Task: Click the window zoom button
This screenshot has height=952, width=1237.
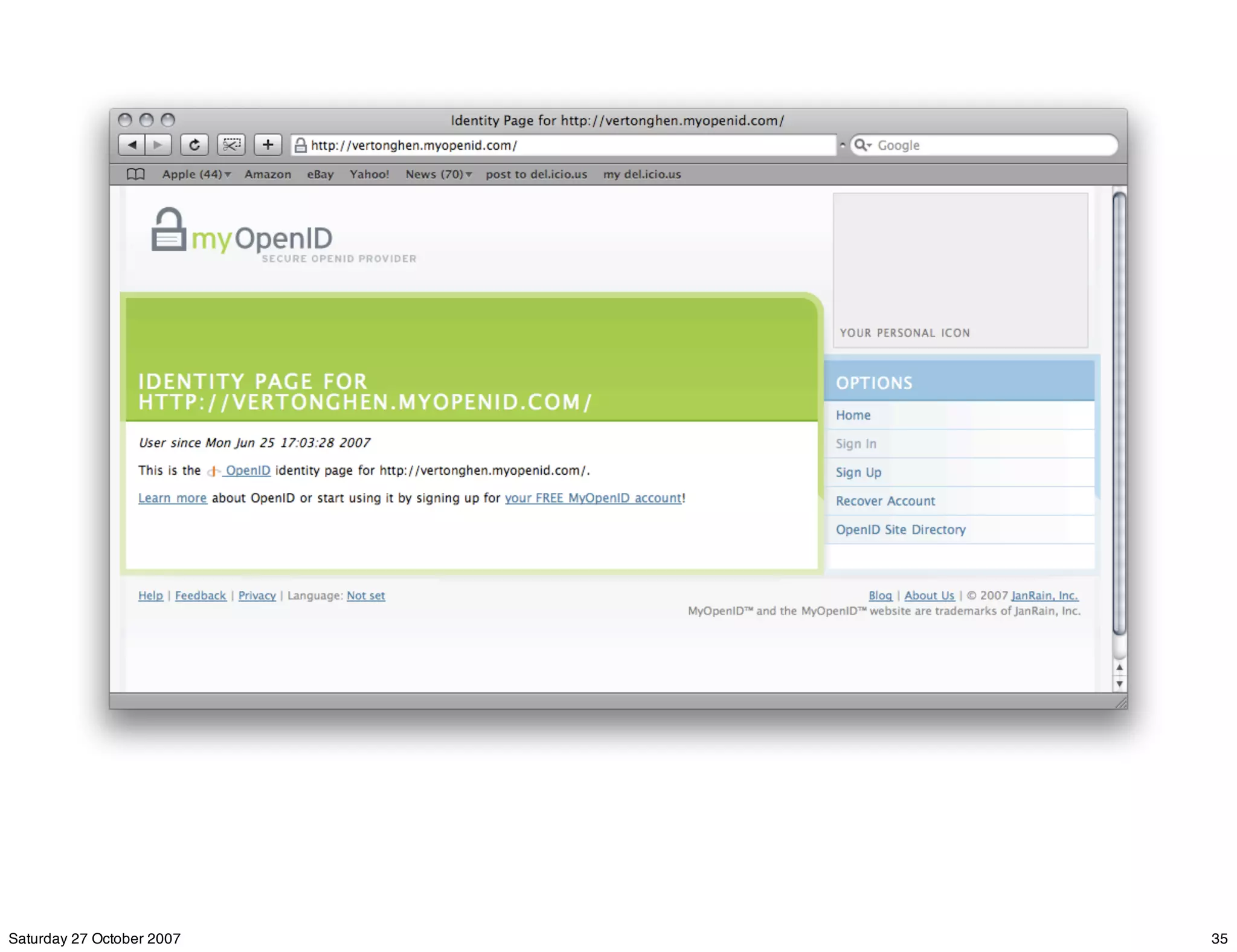Action: tap(168, 120)
